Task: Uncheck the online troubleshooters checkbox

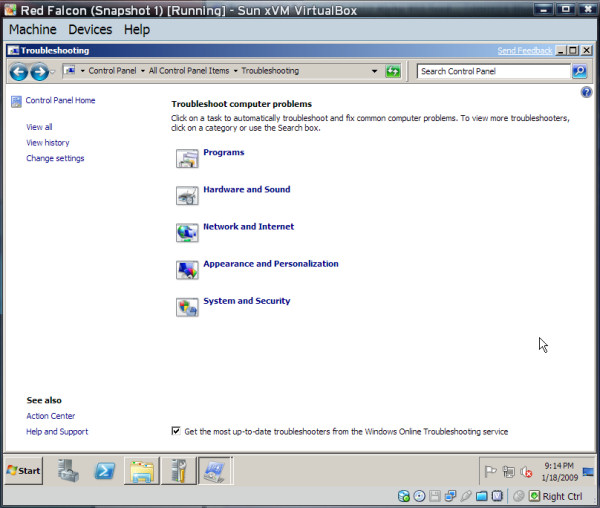Action: coord(176,431)
